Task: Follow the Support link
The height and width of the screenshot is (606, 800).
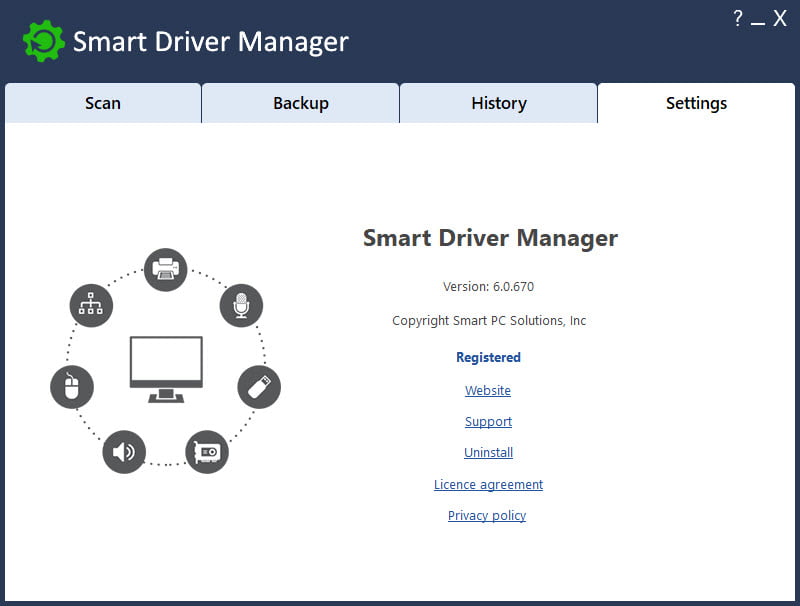Action: pyautogui.click(x=488, y=422)
